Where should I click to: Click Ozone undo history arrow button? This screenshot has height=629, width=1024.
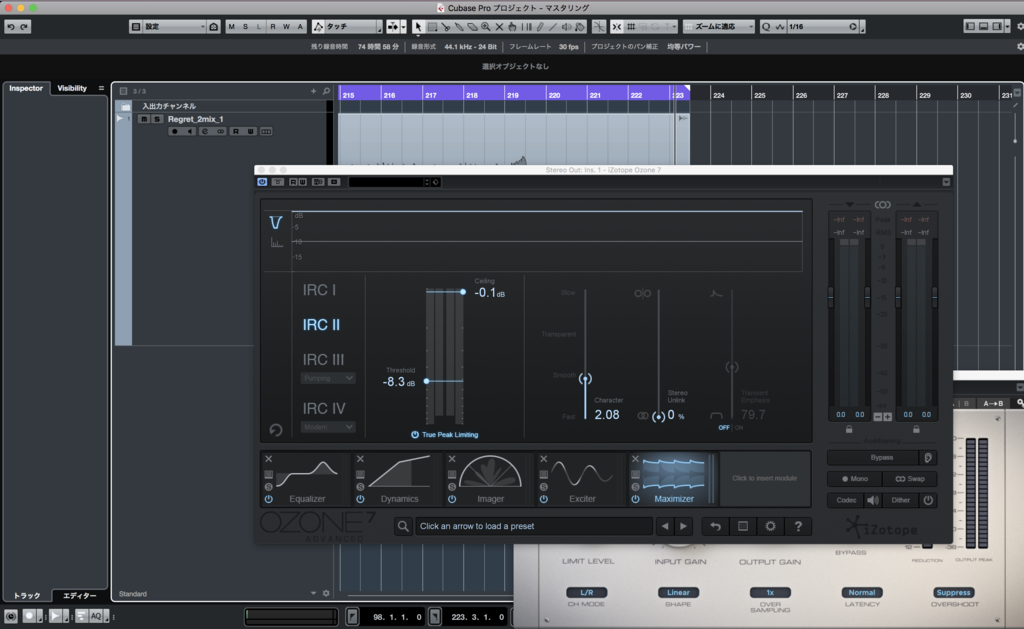click(x=715, y=526)
